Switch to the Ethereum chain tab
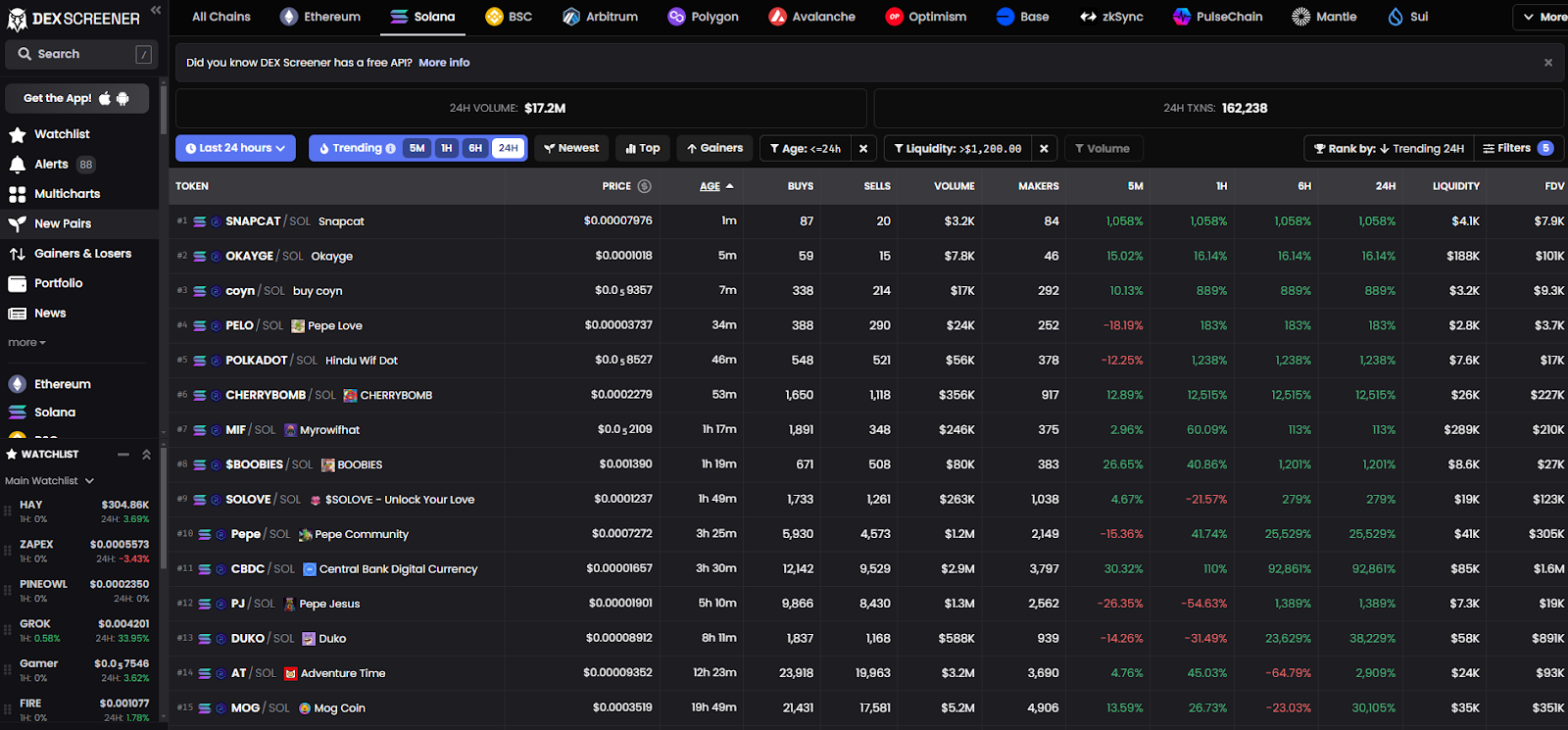Screen dimensions: 1568x730 click(x=320, y=17)
